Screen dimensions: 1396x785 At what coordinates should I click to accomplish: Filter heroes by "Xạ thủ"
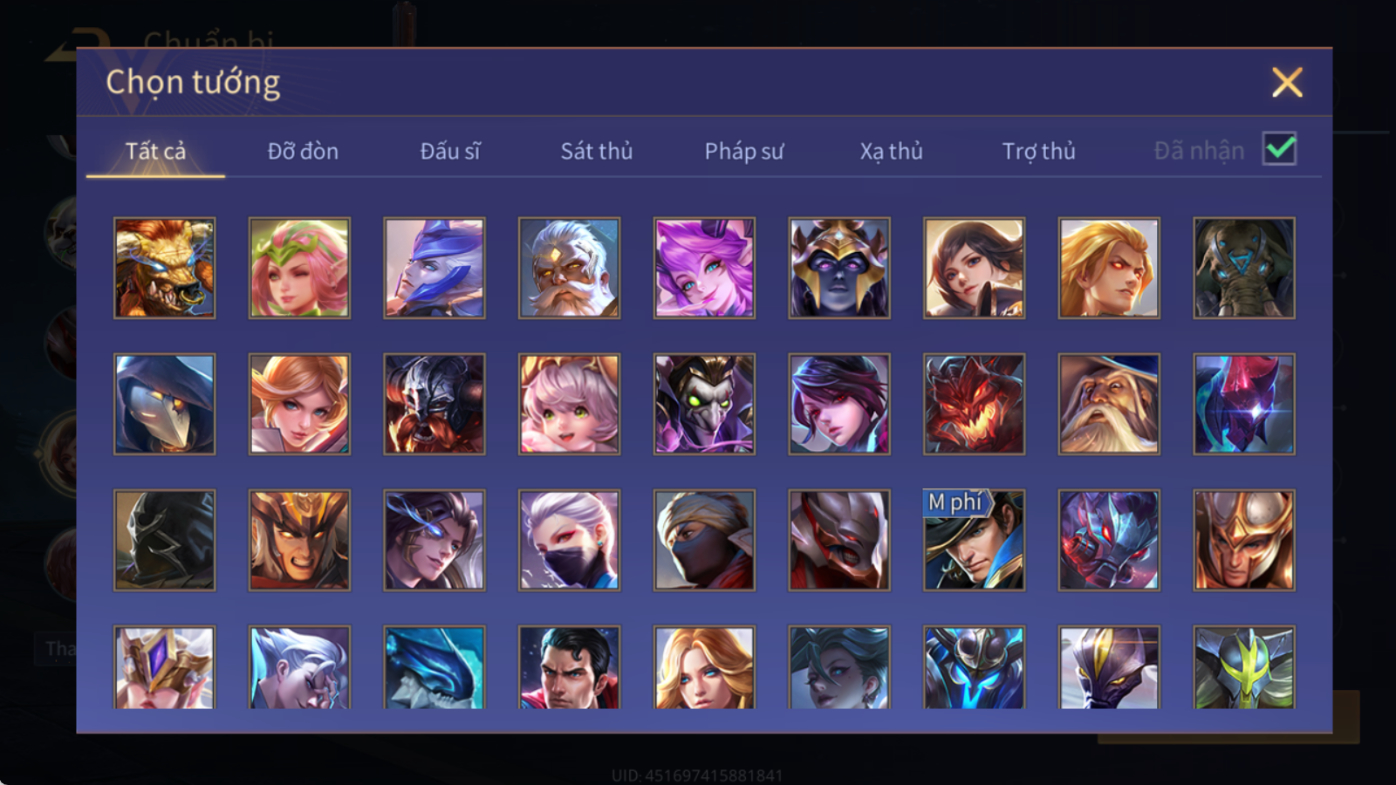point(891,151)
